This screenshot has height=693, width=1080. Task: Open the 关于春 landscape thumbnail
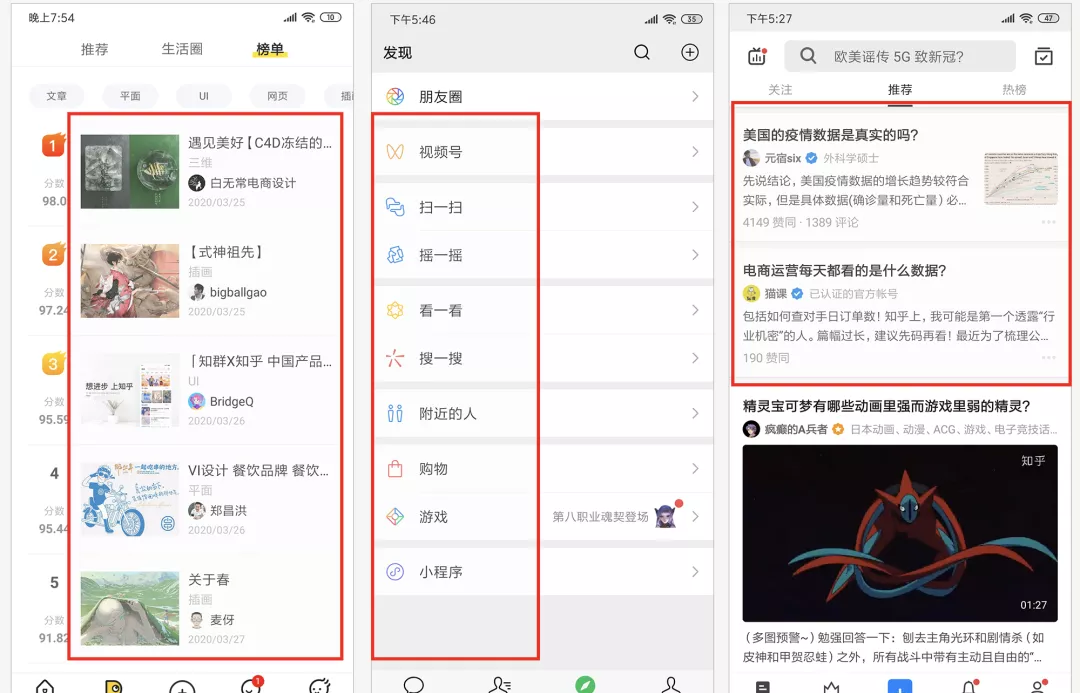click(129, 608)
